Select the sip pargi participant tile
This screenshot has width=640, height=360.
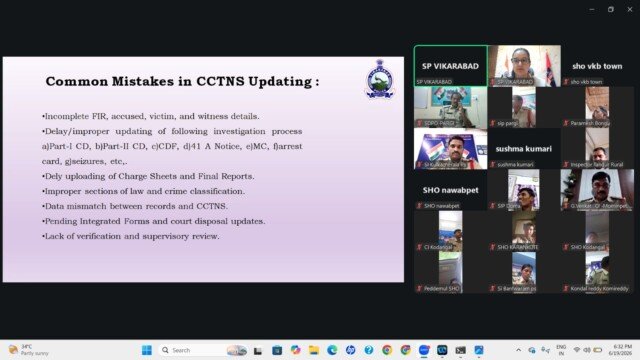pyautogui.click(x=524, y=107)
